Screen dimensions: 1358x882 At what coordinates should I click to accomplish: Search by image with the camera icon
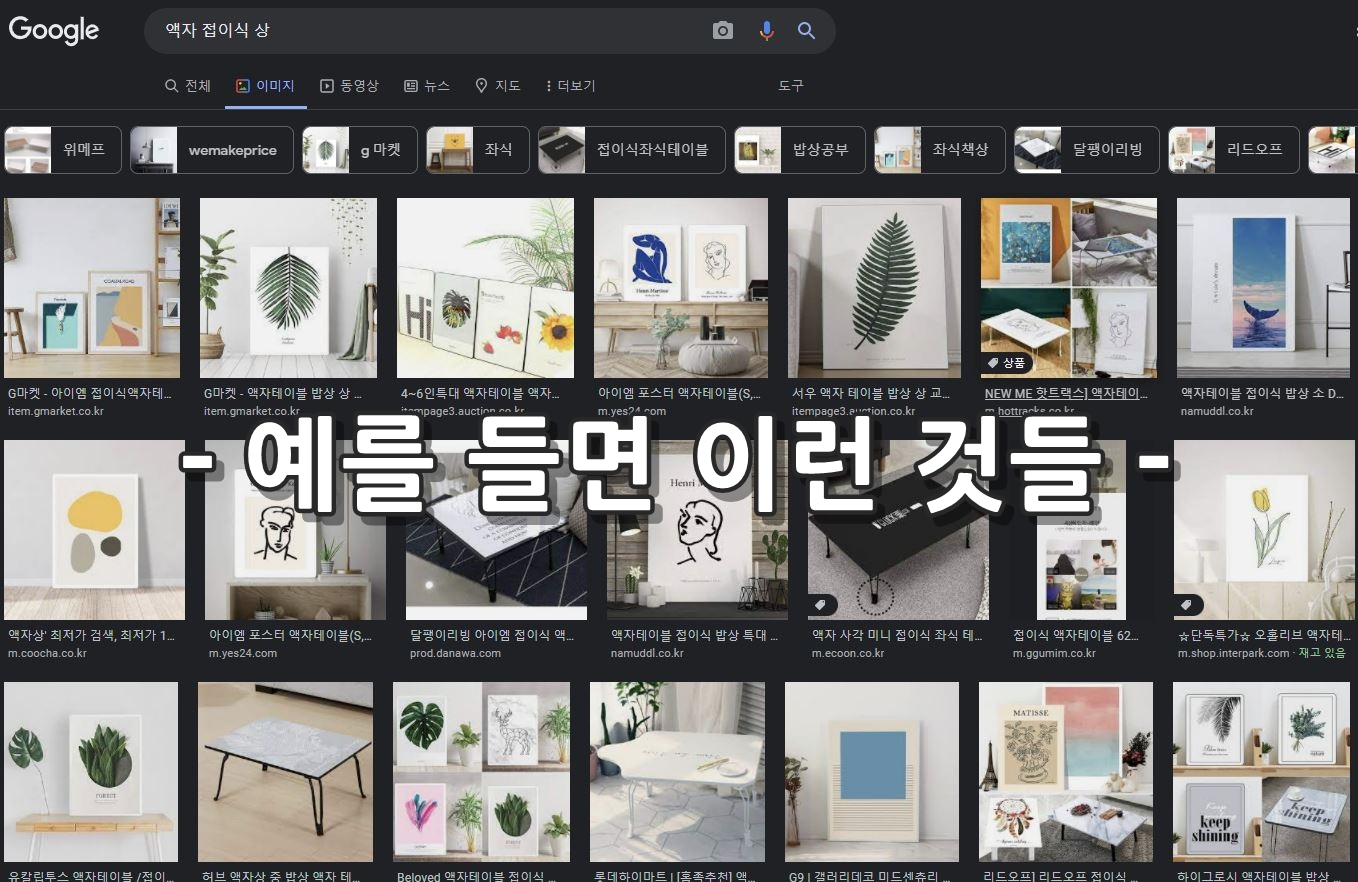pyautogui.click(x=723, y=31)
